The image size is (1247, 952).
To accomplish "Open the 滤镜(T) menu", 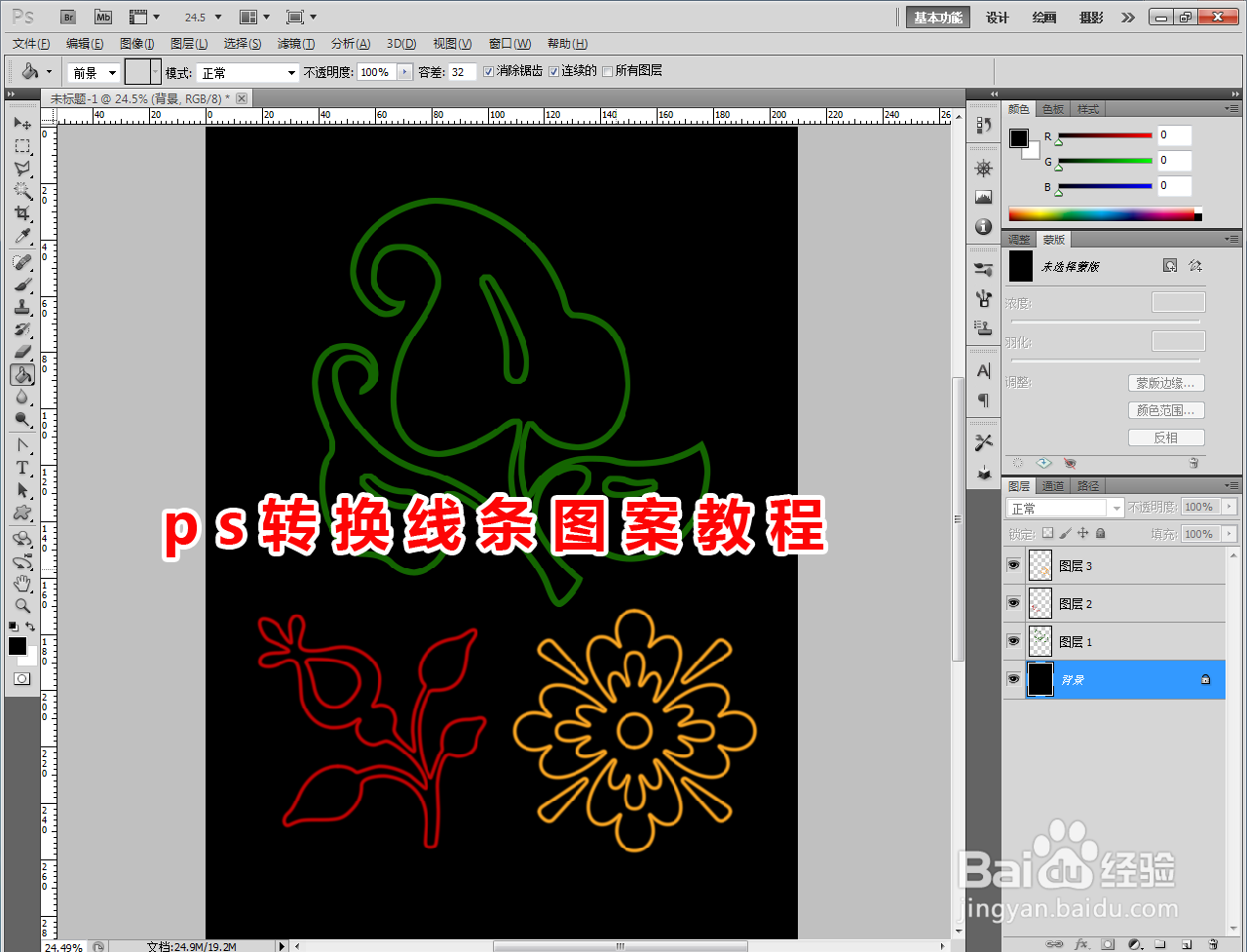I will [296, 44].
